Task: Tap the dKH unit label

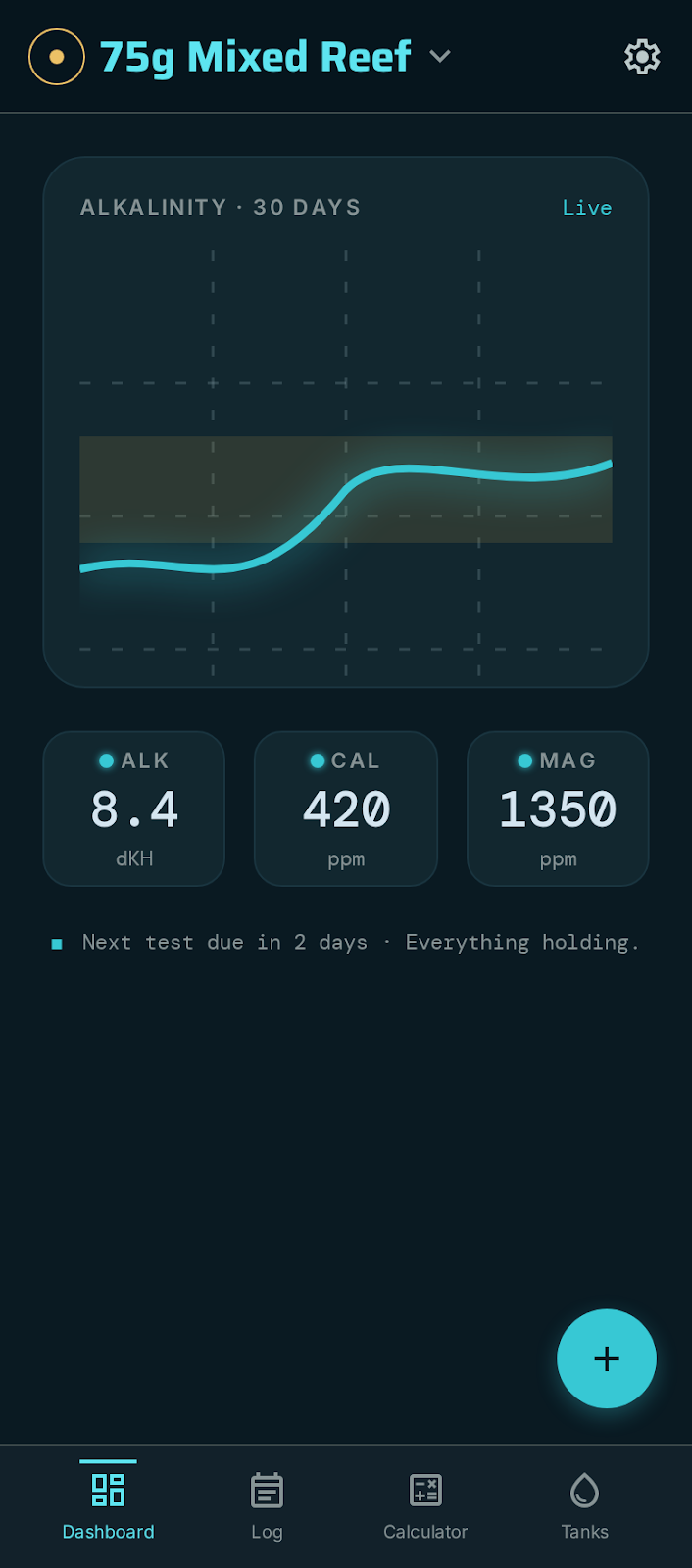Action: [134, 858]
